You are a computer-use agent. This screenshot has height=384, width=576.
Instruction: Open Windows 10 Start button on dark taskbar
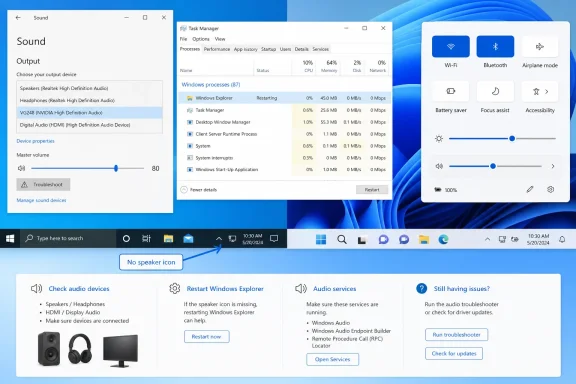(x=10, y=238)
